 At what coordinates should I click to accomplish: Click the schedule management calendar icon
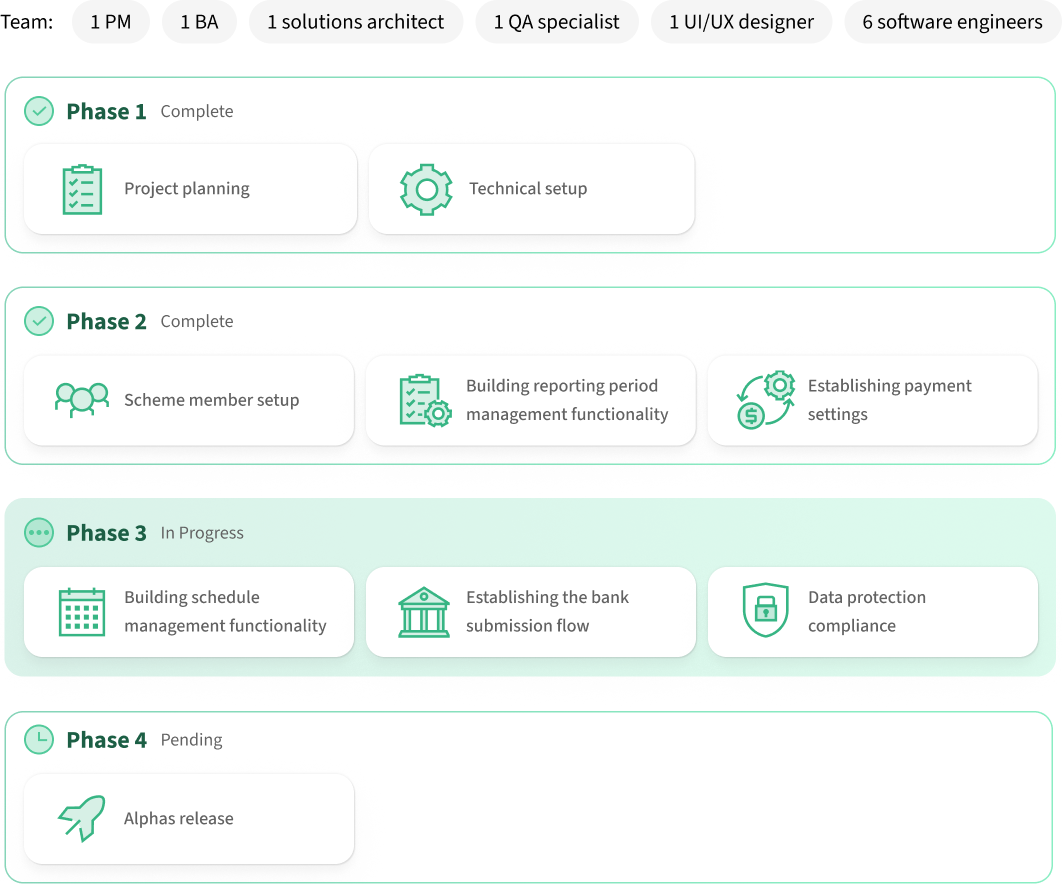[x=82, y=612]
